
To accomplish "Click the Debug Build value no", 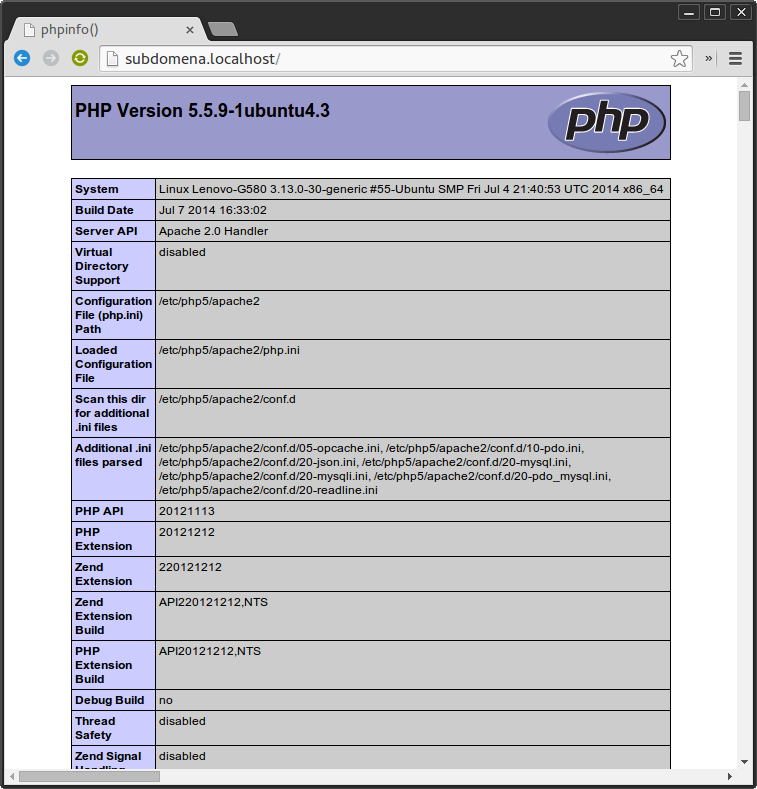I will point(166,700).
